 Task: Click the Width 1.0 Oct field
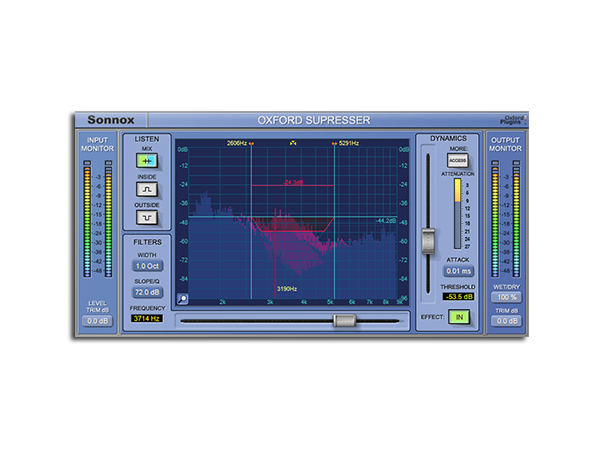pyautogui.click(x=147, y=266)
